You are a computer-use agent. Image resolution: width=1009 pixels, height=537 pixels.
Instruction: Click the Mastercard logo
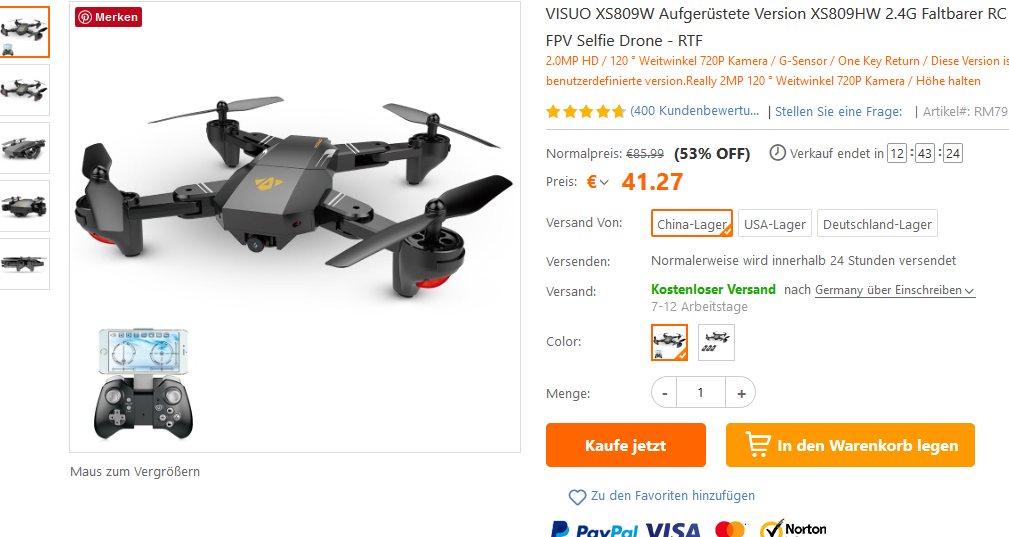(730, 529)
